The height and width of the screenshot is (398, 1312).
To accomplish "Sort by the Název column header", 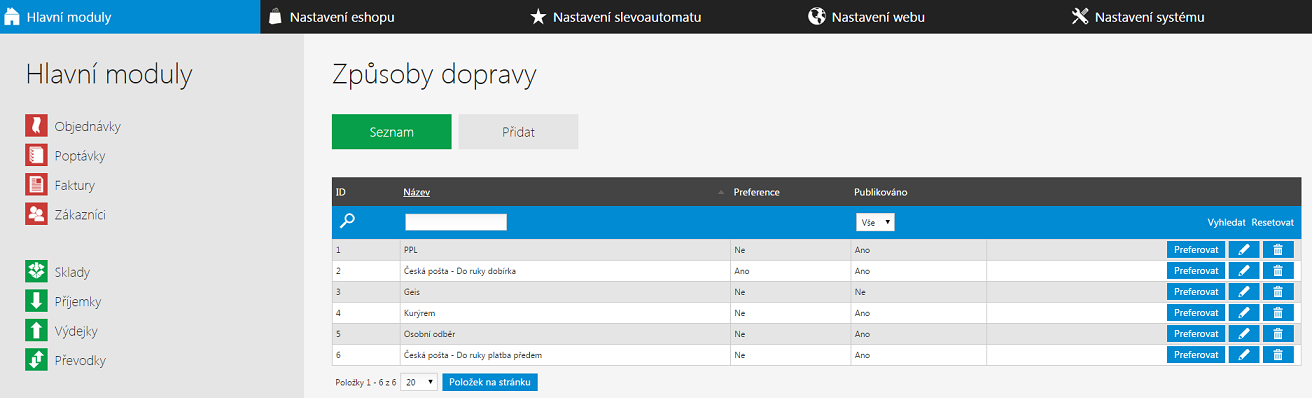I will [416, 191].
